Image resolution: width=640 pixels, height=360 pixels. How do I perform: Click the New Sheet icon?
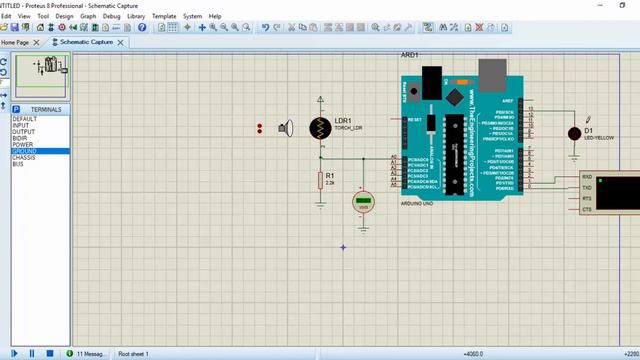tap(468, 27)
